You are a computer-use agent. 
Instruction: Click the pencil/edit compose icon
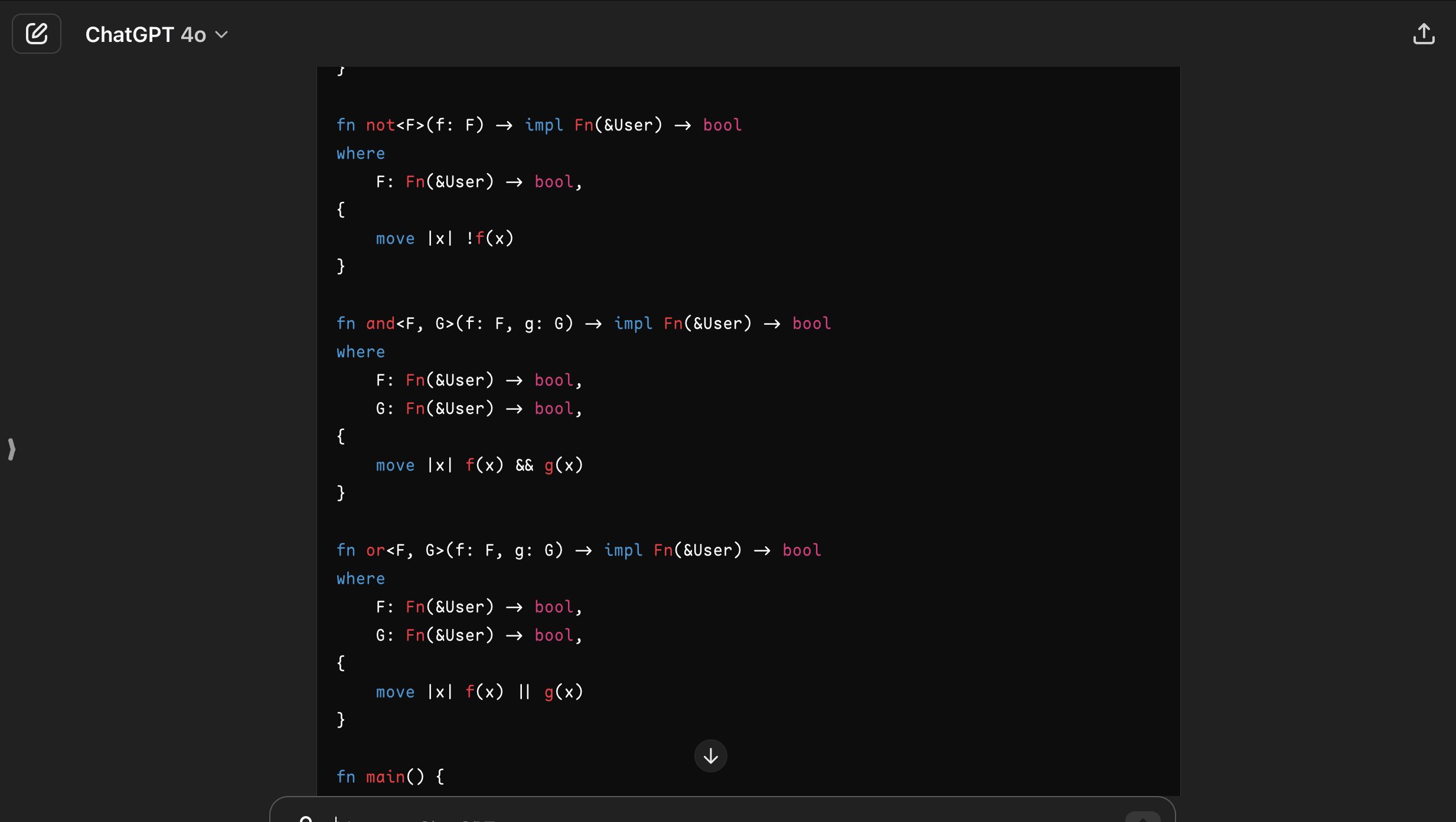point(36,34)
